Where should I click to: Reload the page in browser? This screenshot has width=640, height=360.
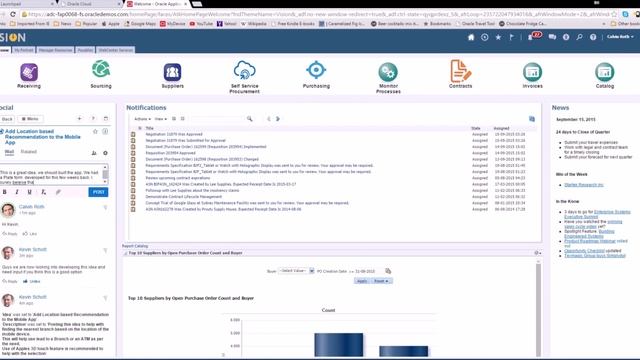pyautogui.click(x=13, y=14)
